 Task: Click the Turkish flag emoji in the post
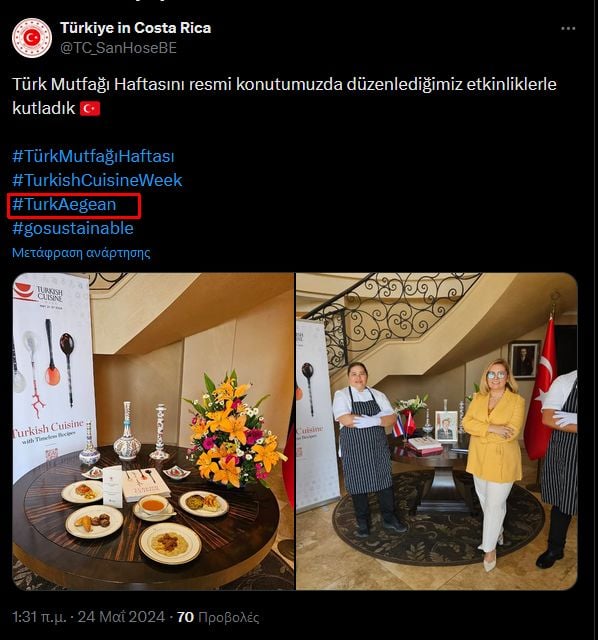coord(90,109)
